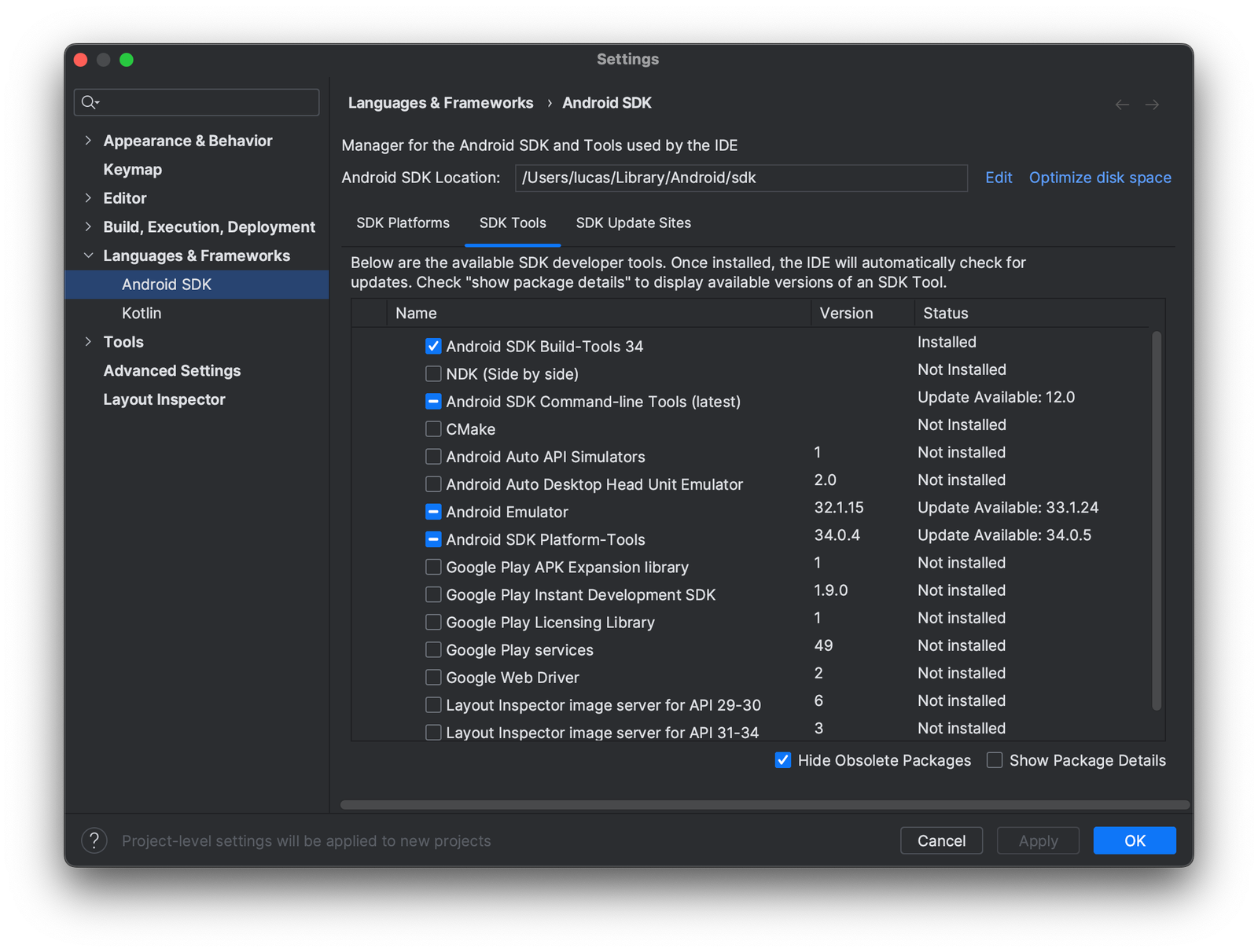Screen dimensions: 1258x952
Task: Expand the Appearance & Behavior section
Action: coord(87,140)
